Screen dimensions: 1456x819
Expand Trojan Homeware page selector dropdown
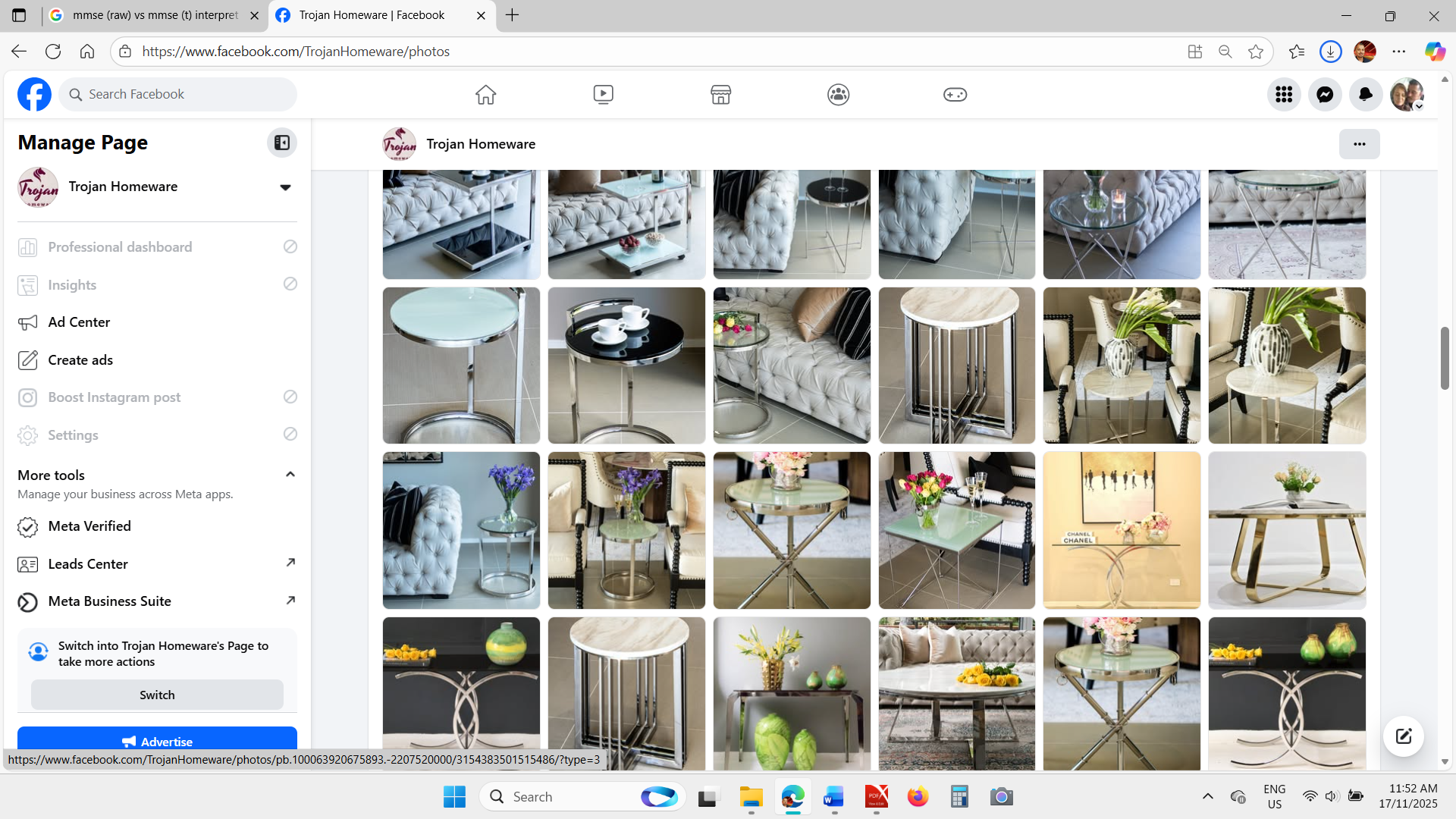pyautogui.click(x=285, y=187)
